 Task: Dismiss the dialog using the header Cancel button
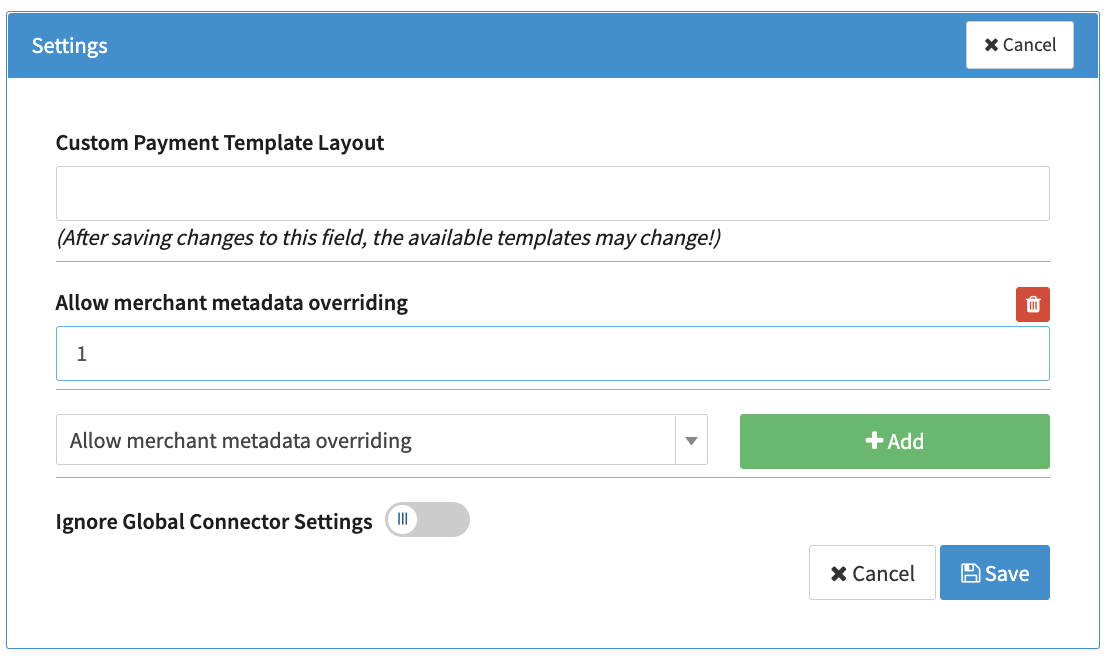[x=1019, y=45]
